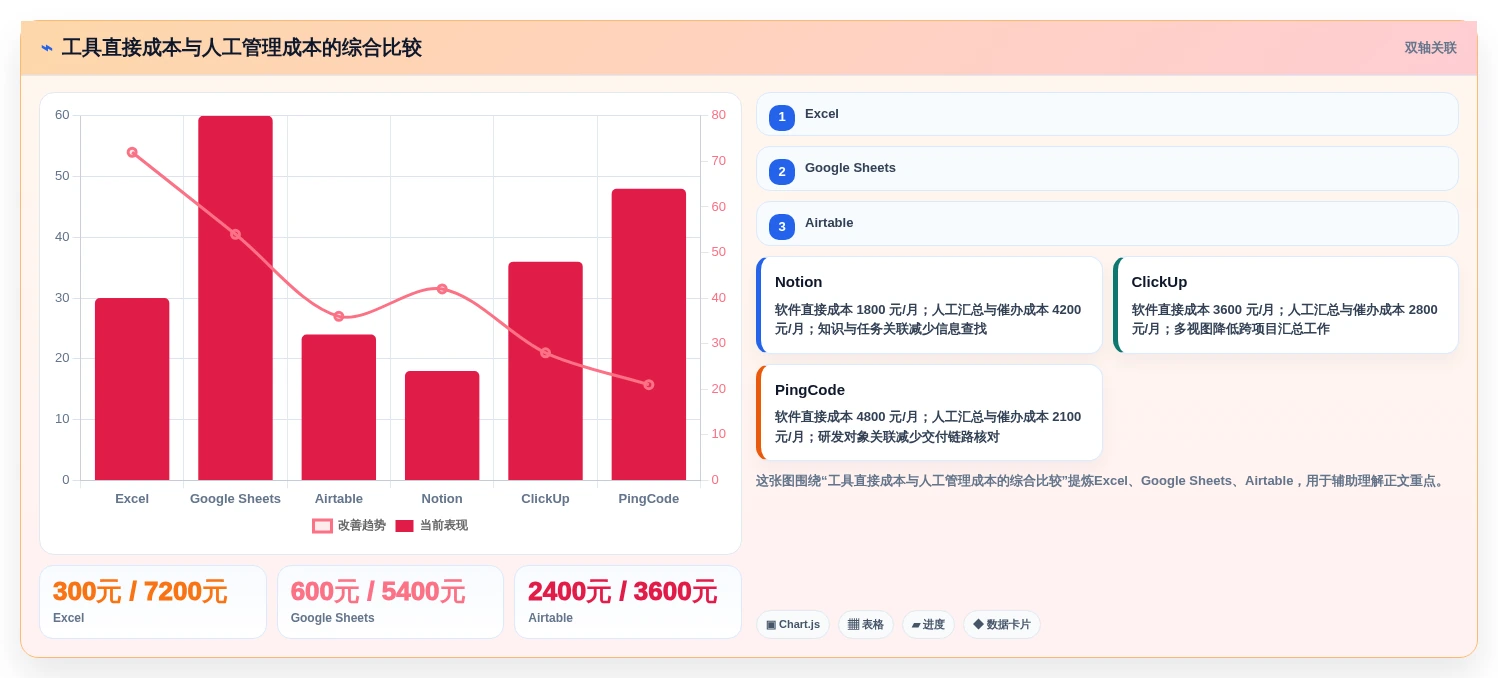This screenshot has width=1498, height=678.
Task: Click the 300元 / 7200元 Excel stat card
Action: (153, 602)
